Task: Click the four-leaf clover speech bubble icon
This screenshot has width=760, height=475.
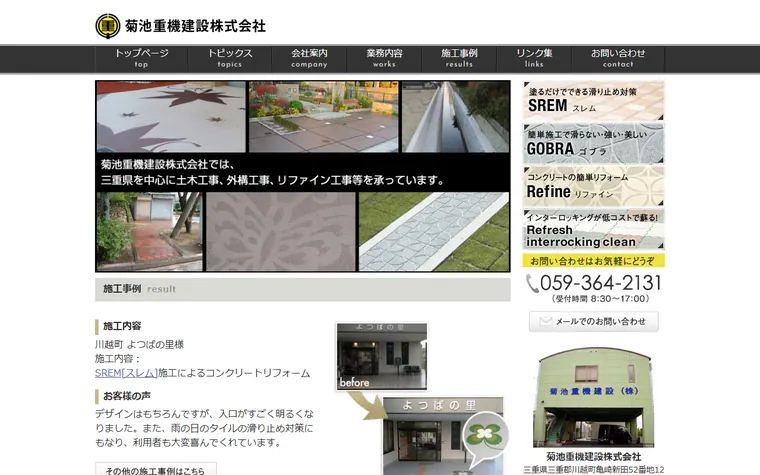Action: tap(486, 437)
